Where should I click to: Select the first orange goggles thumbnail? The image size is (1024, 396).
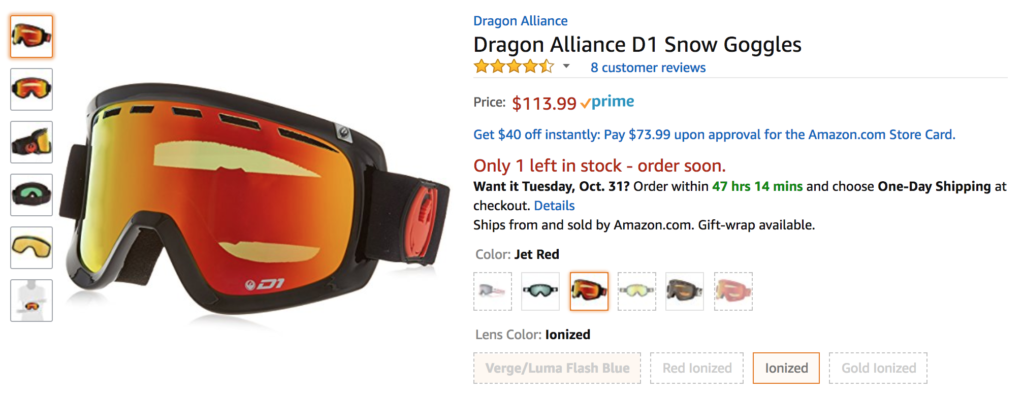point(31,36)
